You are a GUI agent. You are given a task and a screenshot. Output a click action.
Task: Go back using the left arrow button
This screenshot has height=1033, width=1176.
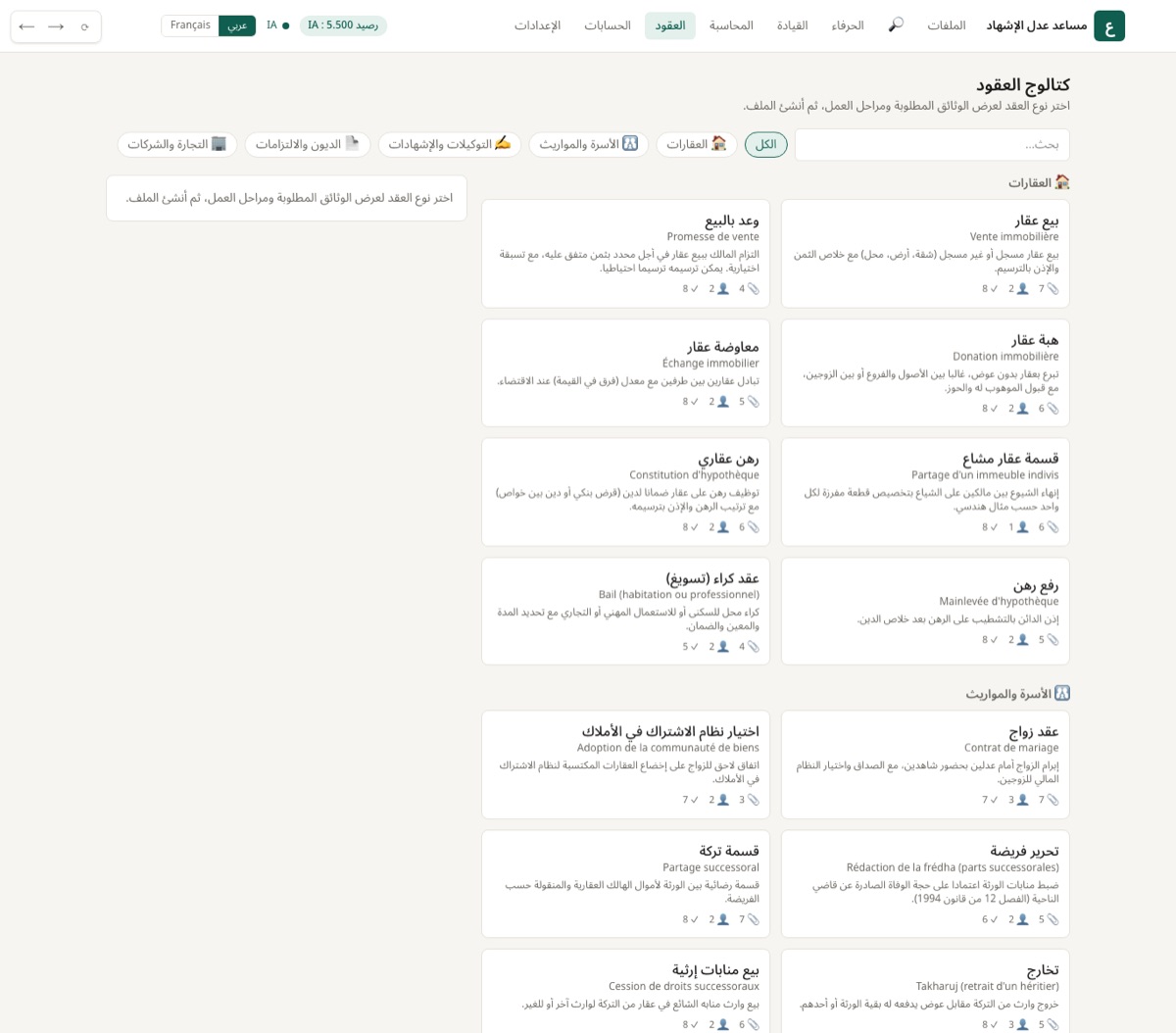(x=26, y=26)
